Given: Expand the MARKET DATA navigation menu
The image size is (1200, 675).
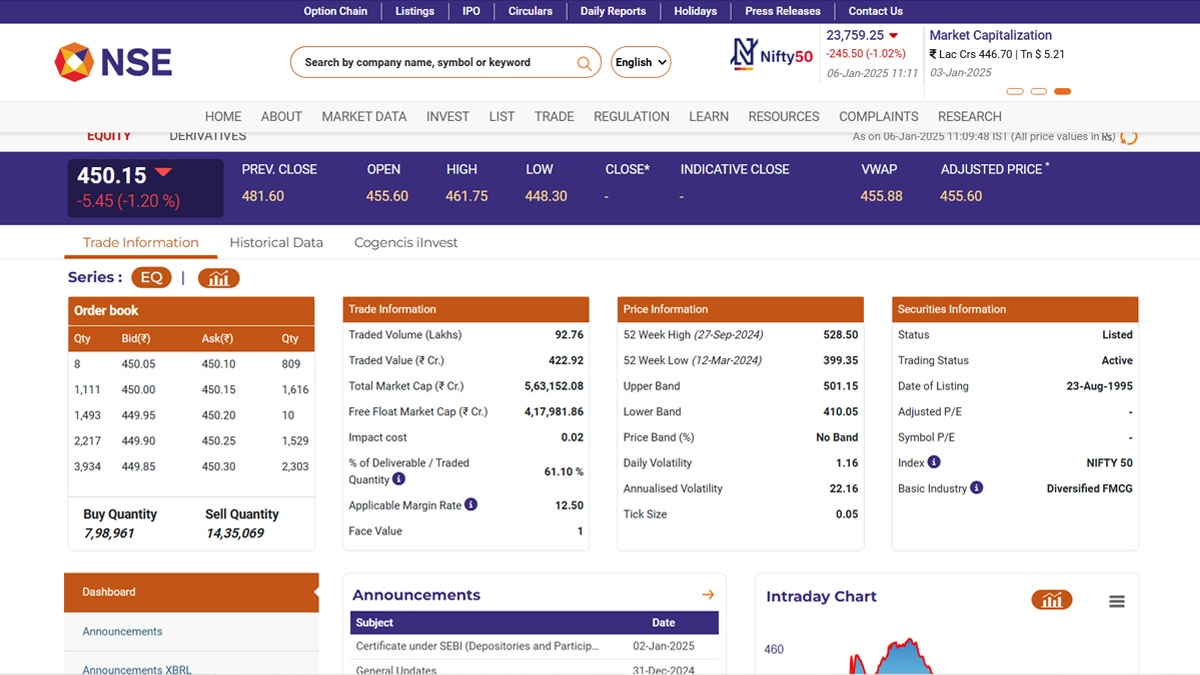Looking at the screenshot, I should coord(363,116).
